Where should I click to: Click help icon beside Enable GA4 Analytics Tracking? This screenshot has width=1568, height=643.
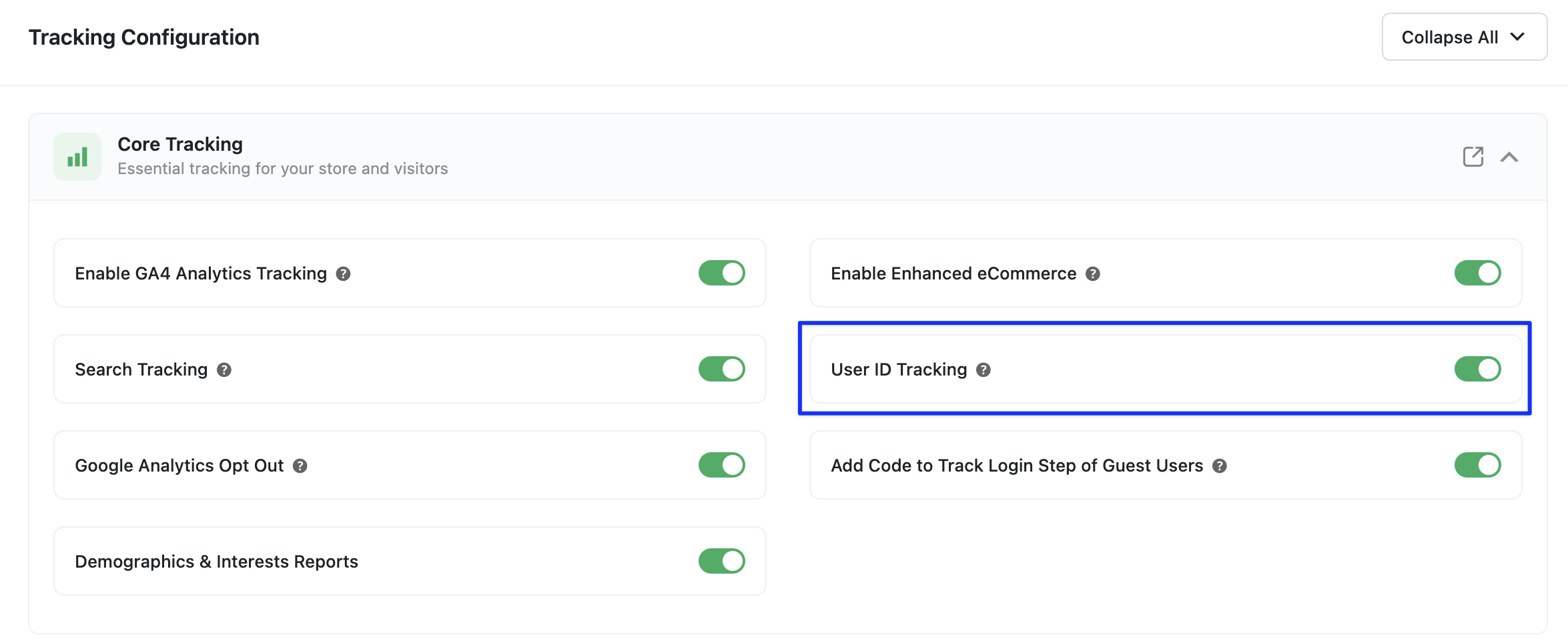pos(343,273)
